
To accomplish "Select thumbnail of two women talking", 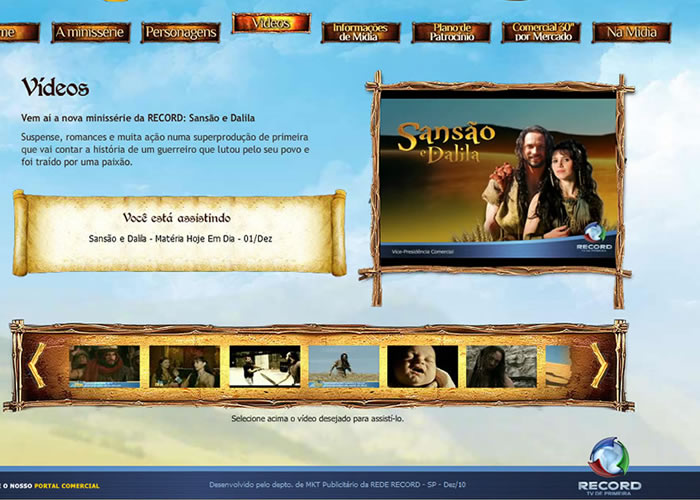I will 184,367.
